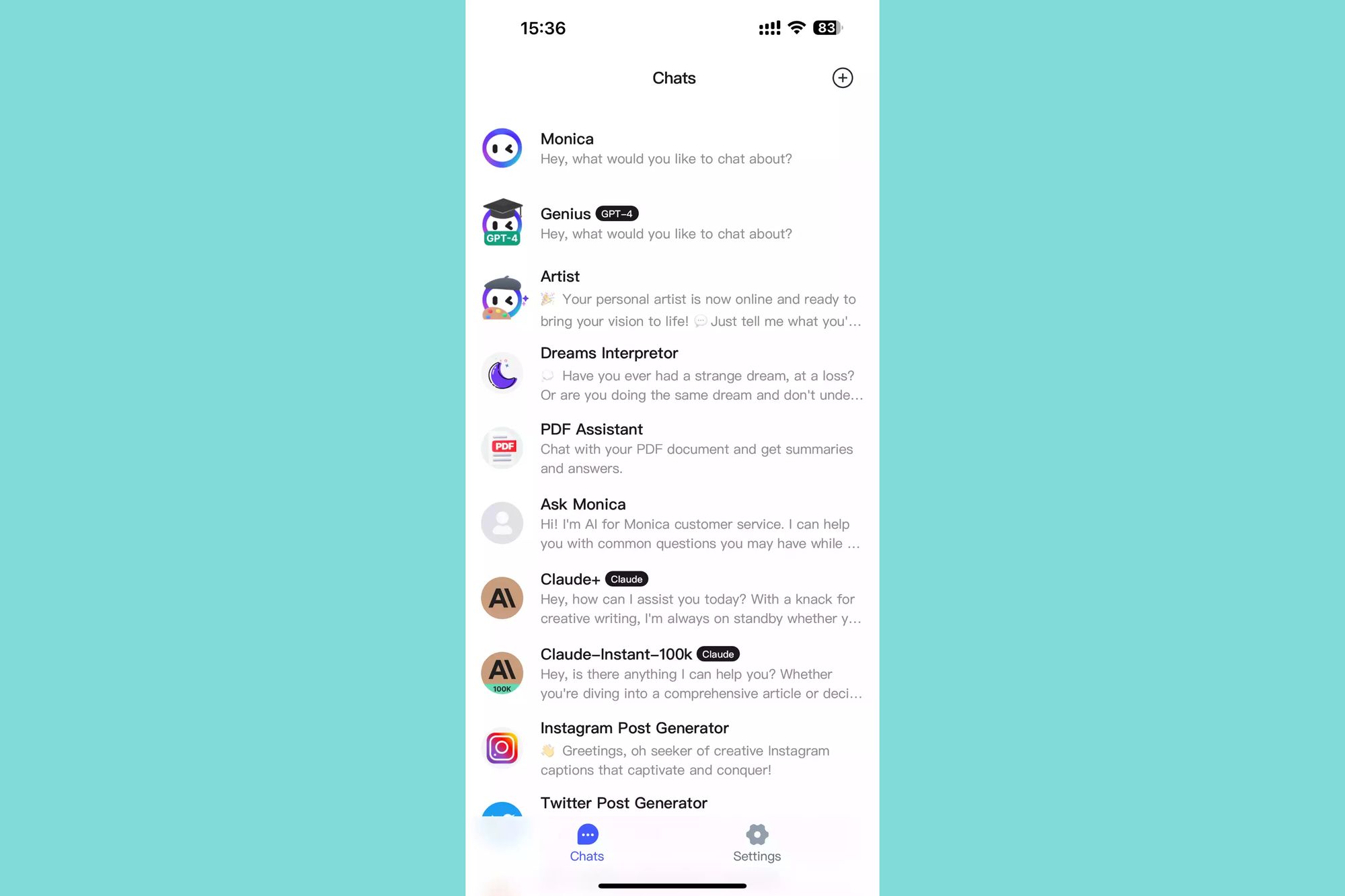Viewport: 1345px width, 896px height.
Task: Tap the Settings tab at the bottom
Action: (758, 843)
